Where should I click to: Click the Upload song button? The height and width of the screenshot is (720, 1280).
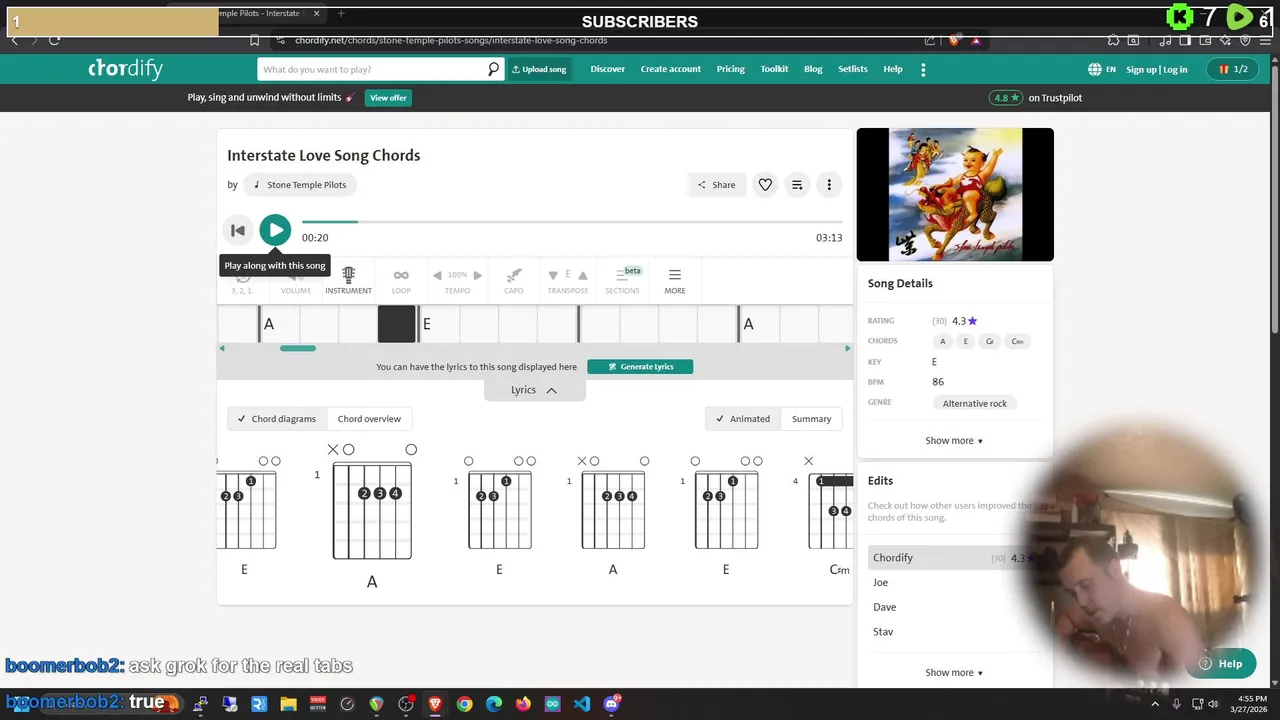click(539, 69)
